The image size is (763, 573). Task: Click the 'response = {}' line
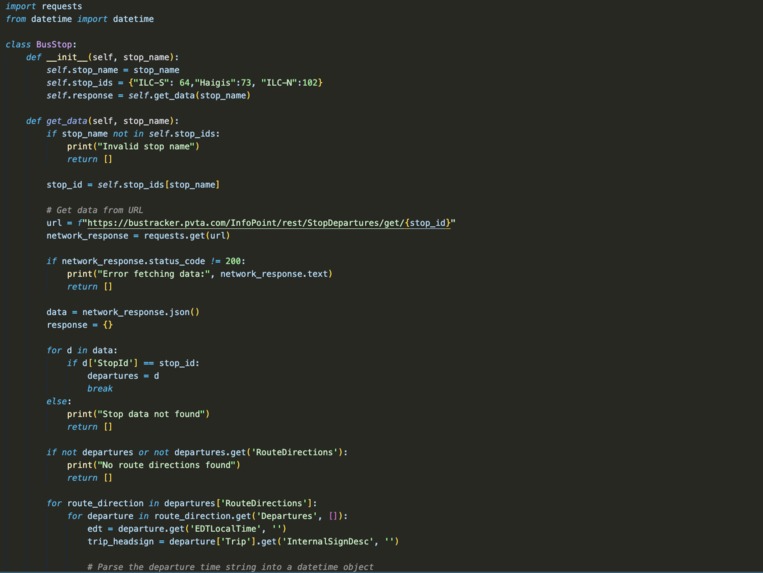pos(80,325)
